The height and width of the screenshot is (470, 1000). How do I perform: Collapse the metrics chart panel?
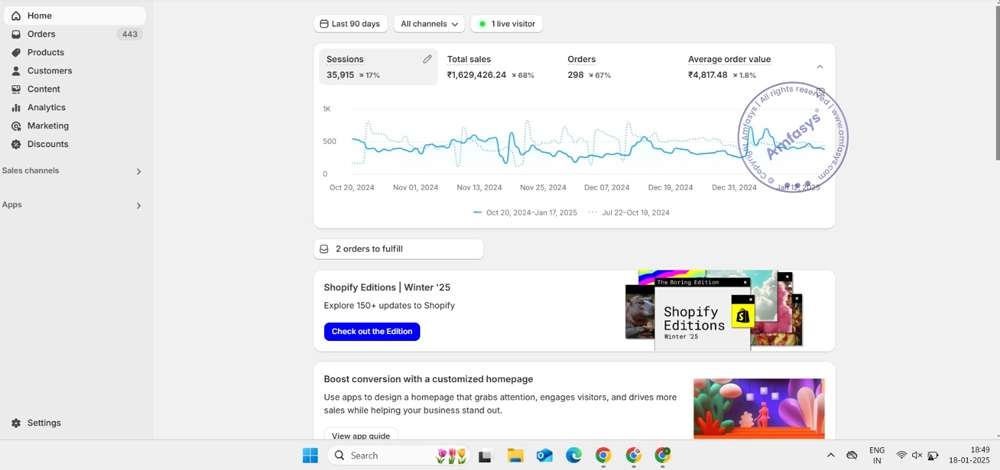tap(820, 67)
